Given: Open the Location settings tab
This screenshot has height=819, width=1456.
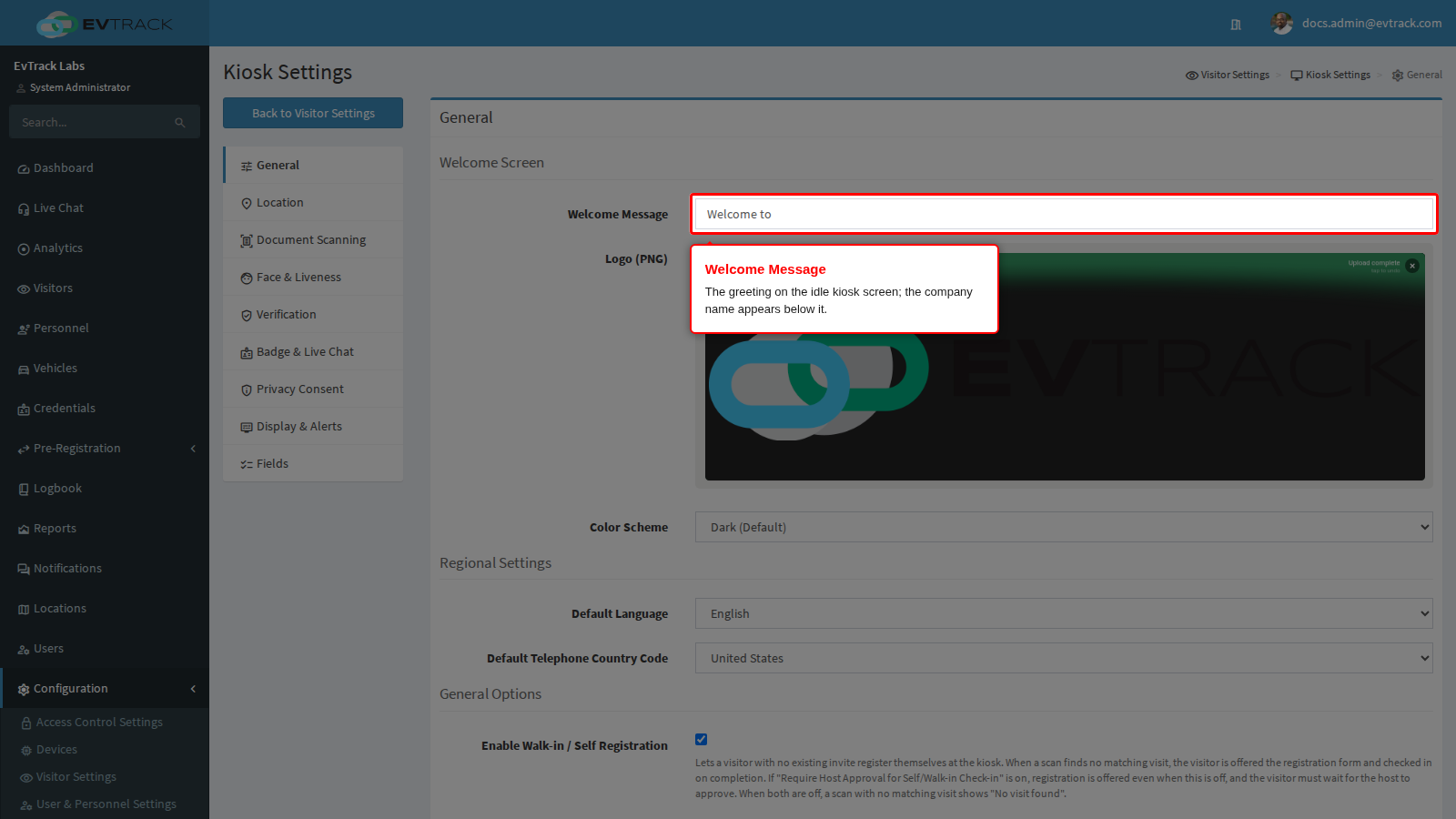Looking at the screenshot, I should click(x=313, y=203).
